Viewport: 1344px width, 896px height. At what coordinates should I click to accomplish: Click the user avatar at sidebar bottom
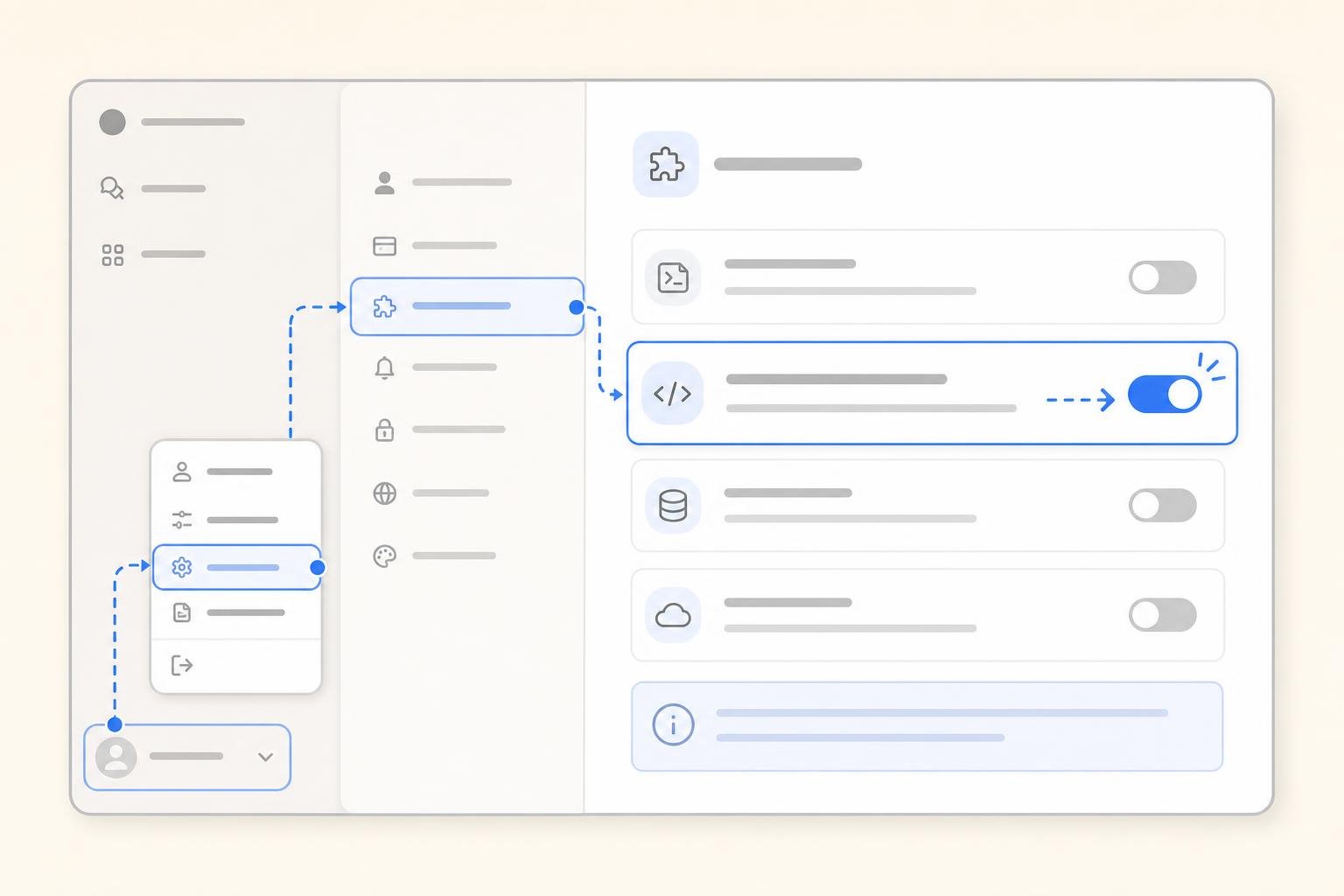click(116, 757)
